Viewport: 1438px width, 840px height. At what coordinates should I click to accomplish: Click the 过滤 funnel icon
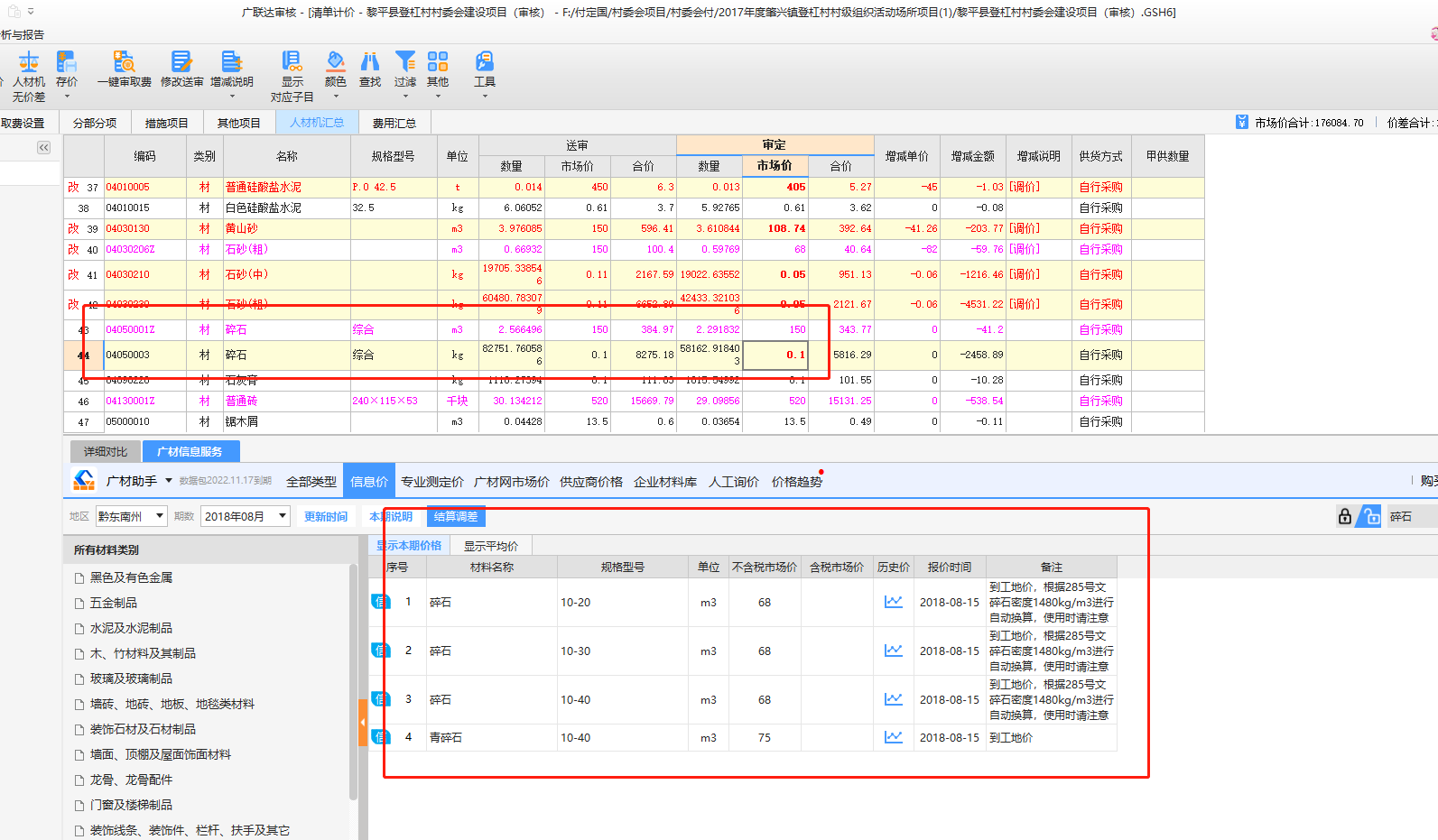[x=405, y=61]
